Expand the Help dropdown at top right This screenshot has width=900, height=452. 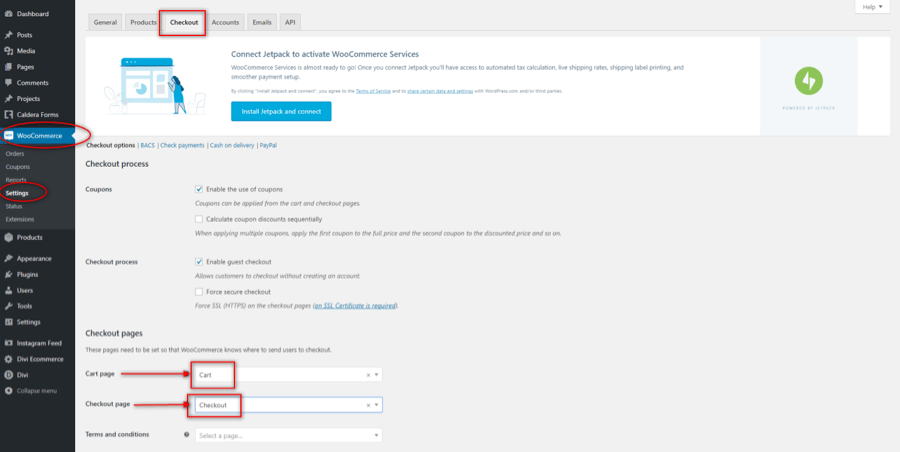tap(873, 7)
